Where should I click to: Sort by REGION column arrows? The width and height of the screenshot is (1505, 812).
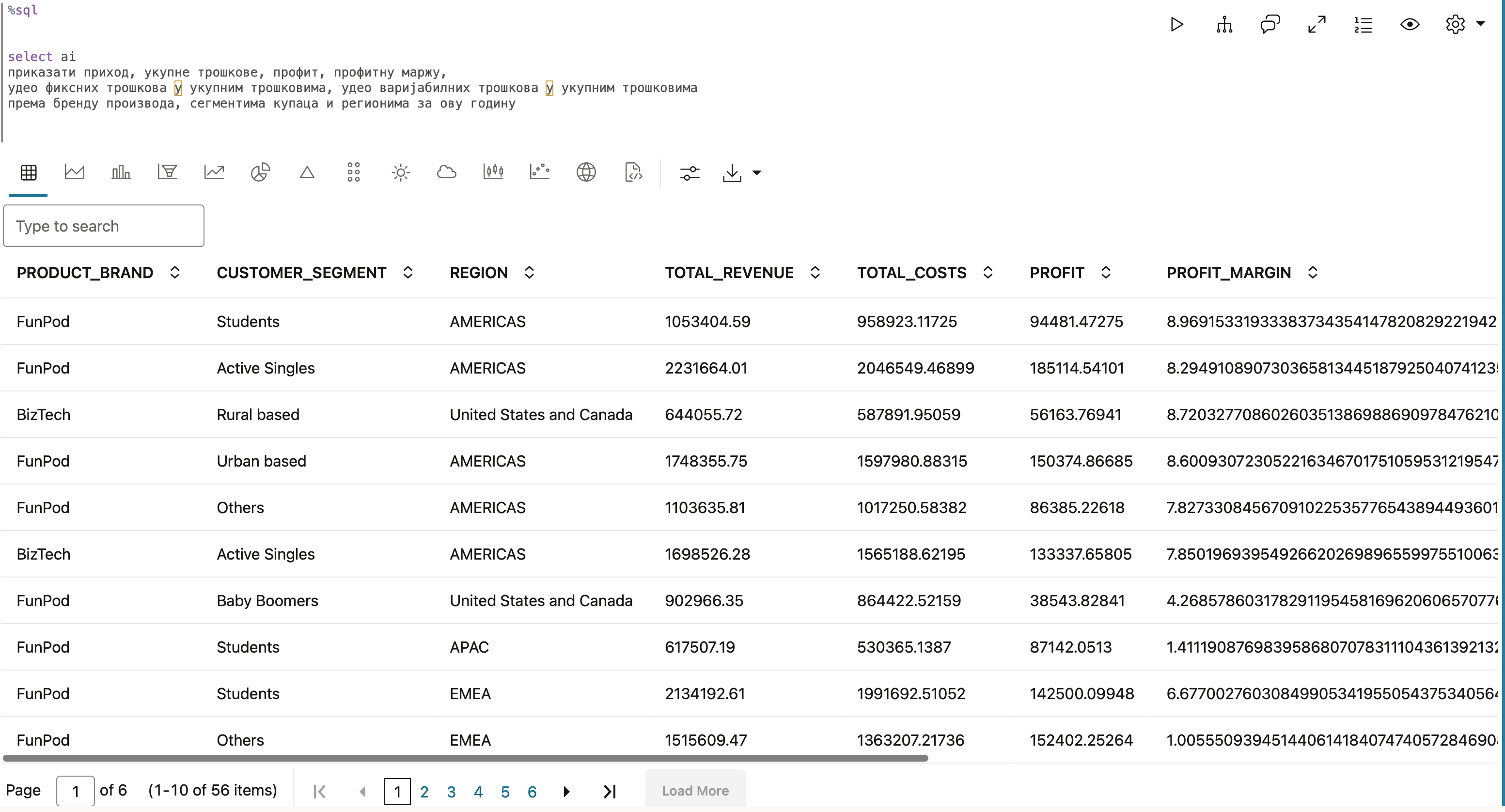point(529,273)
